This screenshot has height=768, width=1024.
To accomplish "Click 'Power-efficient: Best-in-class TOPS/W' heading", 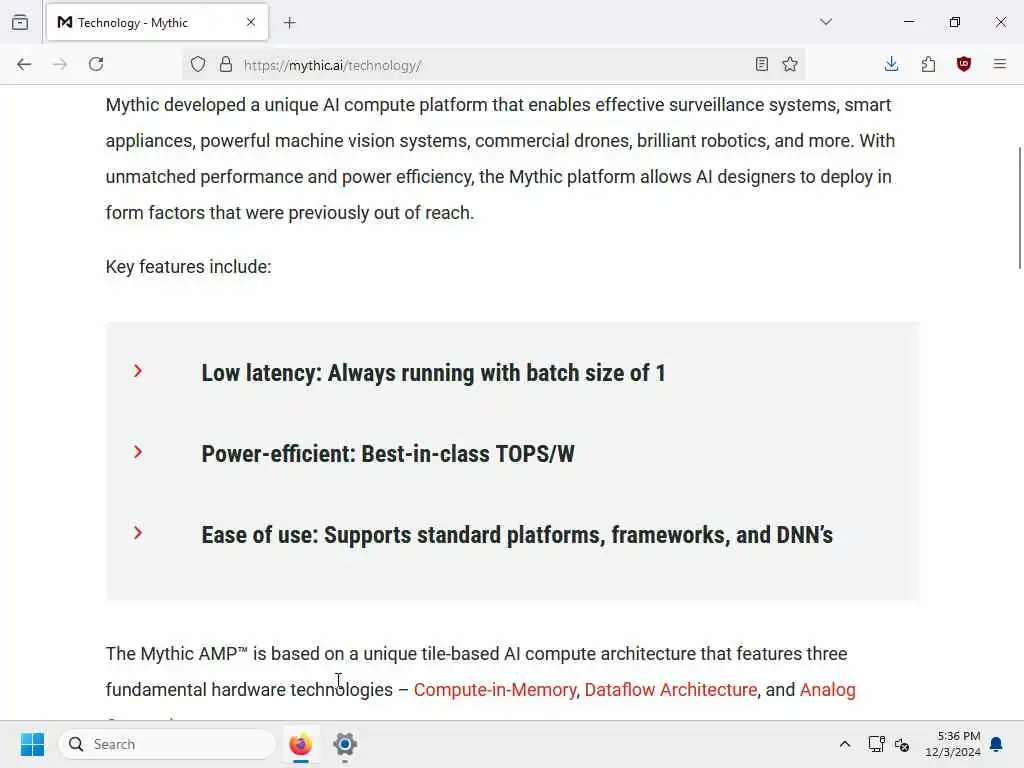I will click(388, 454).
